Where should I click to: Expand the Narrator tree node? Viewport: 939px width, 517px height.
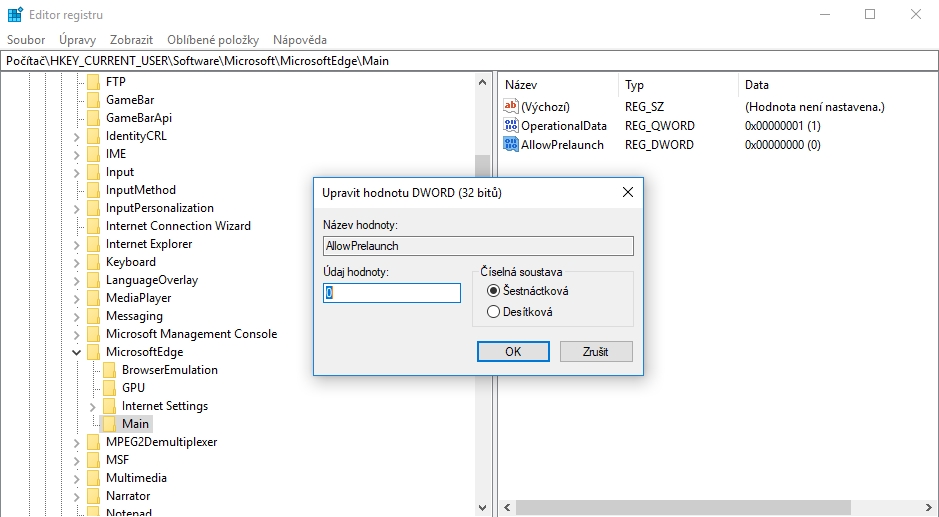pyautogui.click(x=77, y=497)
